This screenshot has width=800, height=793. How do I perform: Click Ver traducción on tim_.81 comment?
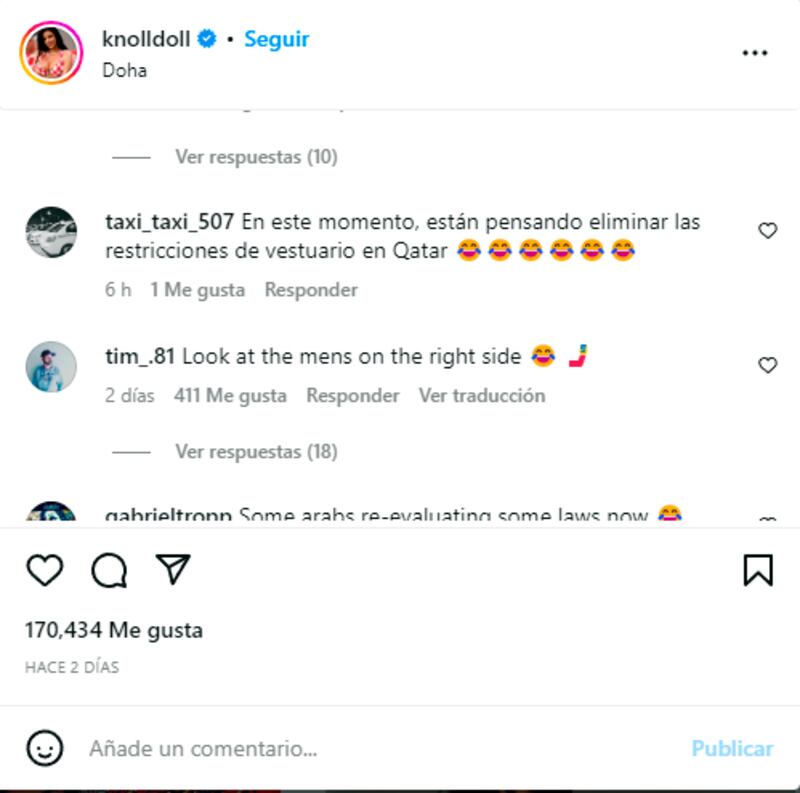click(482, 395)
